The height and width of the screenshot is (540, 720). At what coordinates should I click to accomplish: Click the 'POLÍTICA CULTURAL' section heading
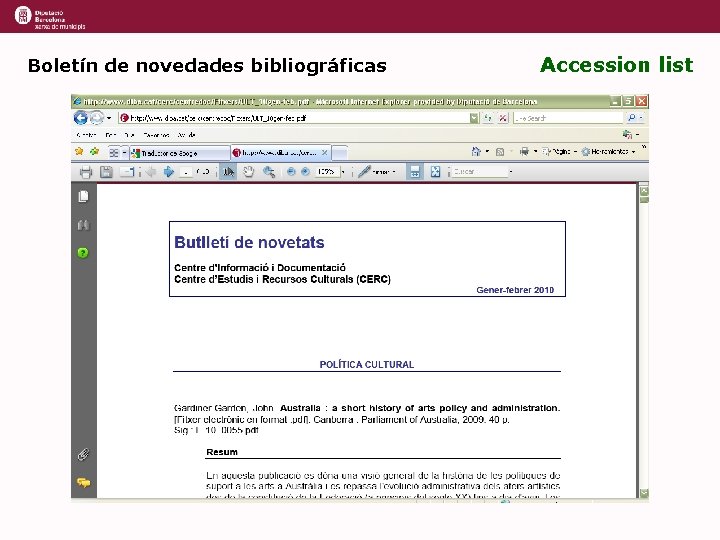click(x=367, y=365)
